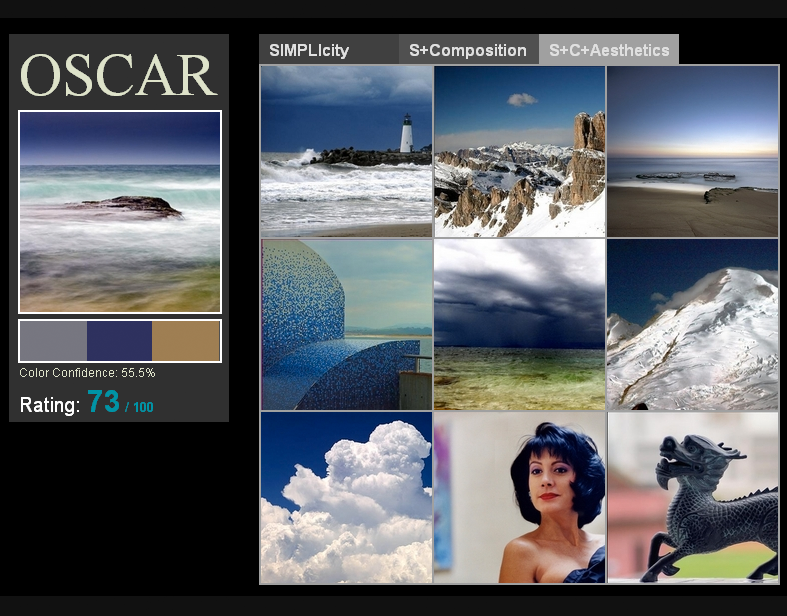Select the S+C+Aesthetics tab
The image size is (787, 616).
(609, 50)
